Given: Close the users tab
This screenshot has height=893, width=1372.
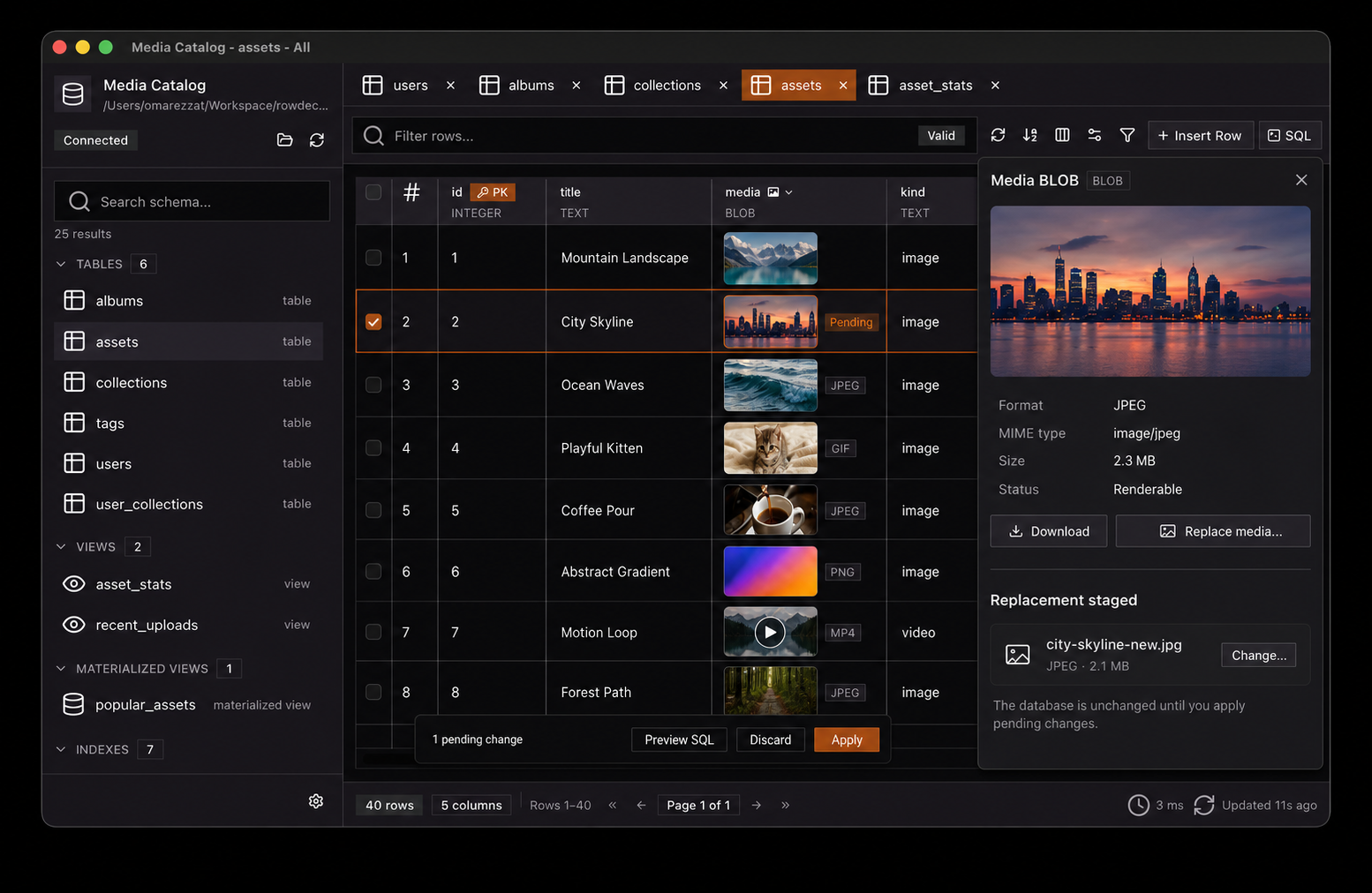Looking at the screenshot, I should pyautogui.click(x=450, y=85).
